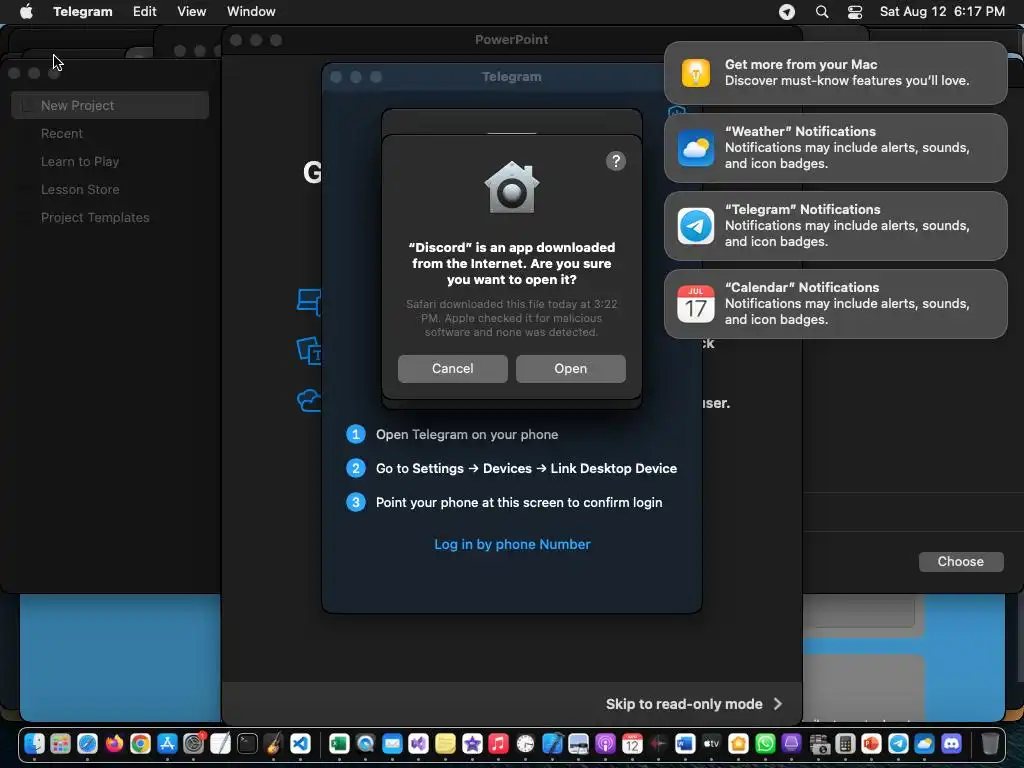1024x768 pixels.
Task: Open Music from the dock
Action: [x=498, y=743]
